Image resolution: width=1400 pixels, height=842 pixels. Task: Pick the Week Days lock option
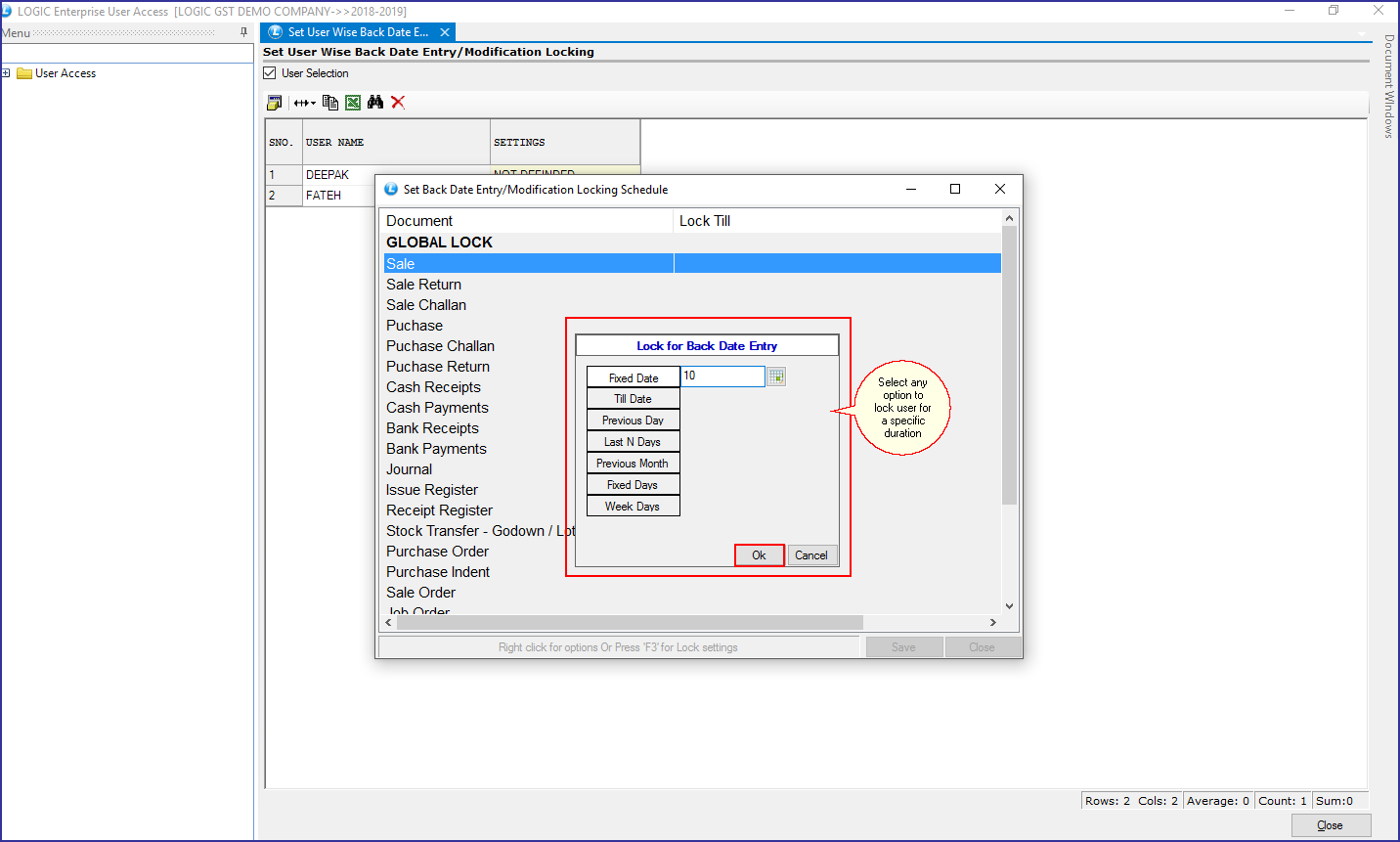coord(634,507)
